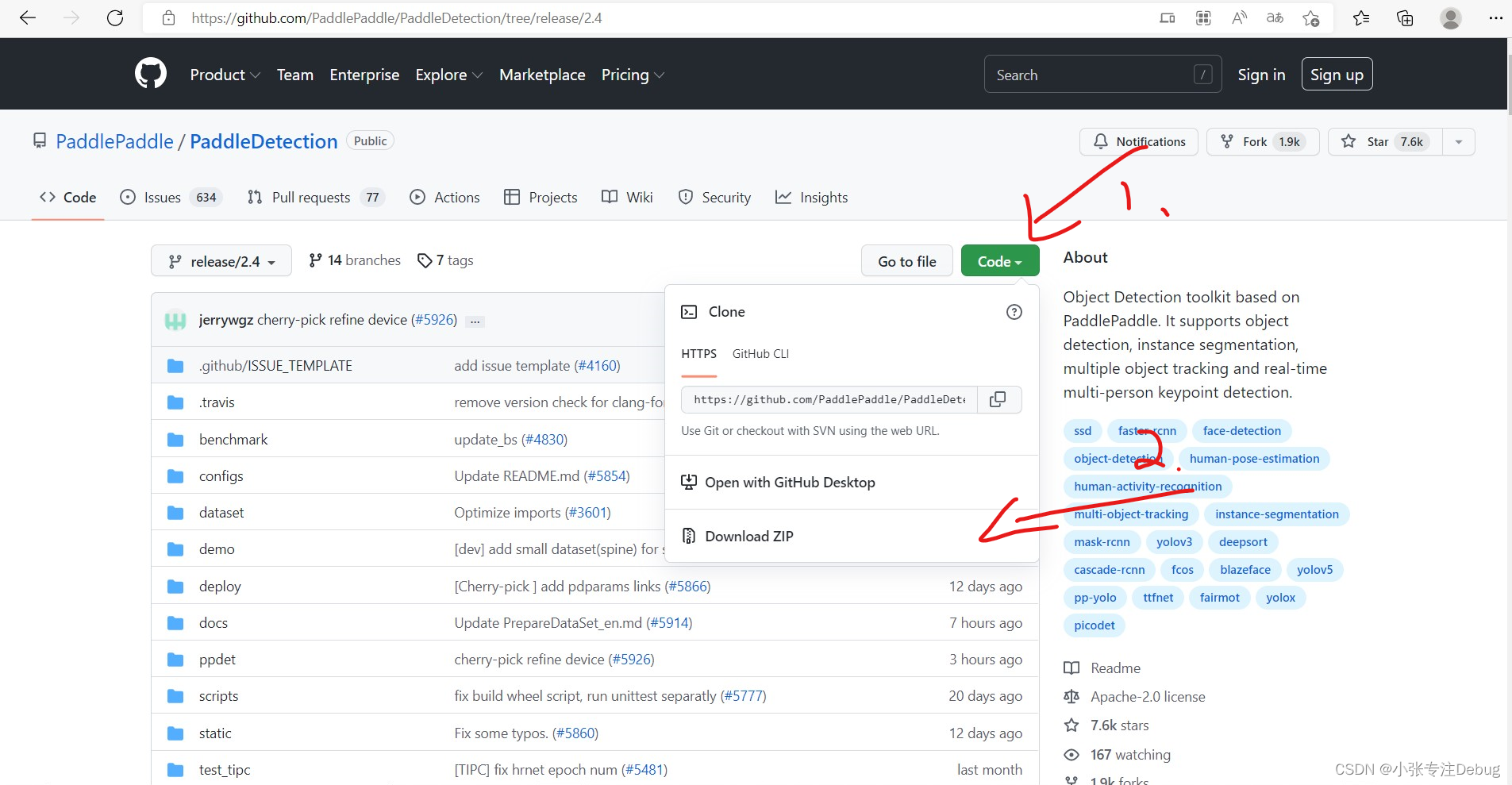This screenshot has height=785, width=1512.
Task: Open the Projects tab
Action: click(541, 198)
